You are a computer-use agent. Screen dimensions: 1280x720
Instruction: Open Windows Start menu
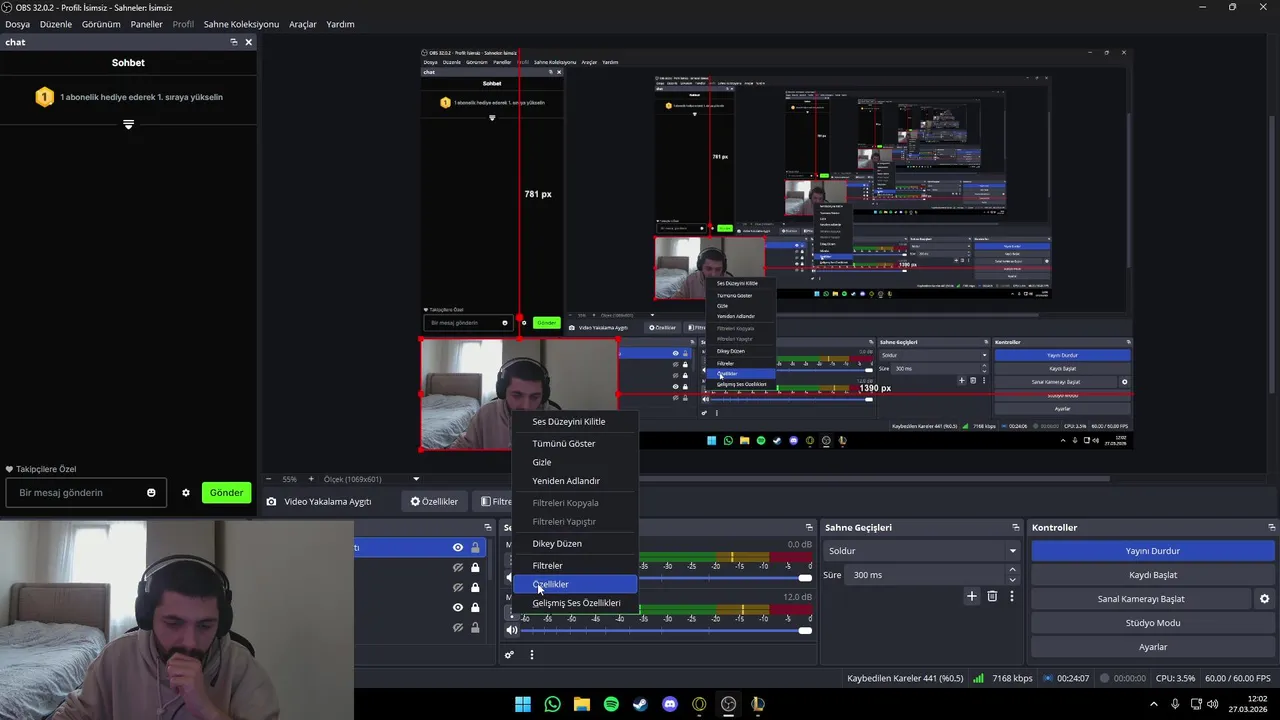point(523,704)
